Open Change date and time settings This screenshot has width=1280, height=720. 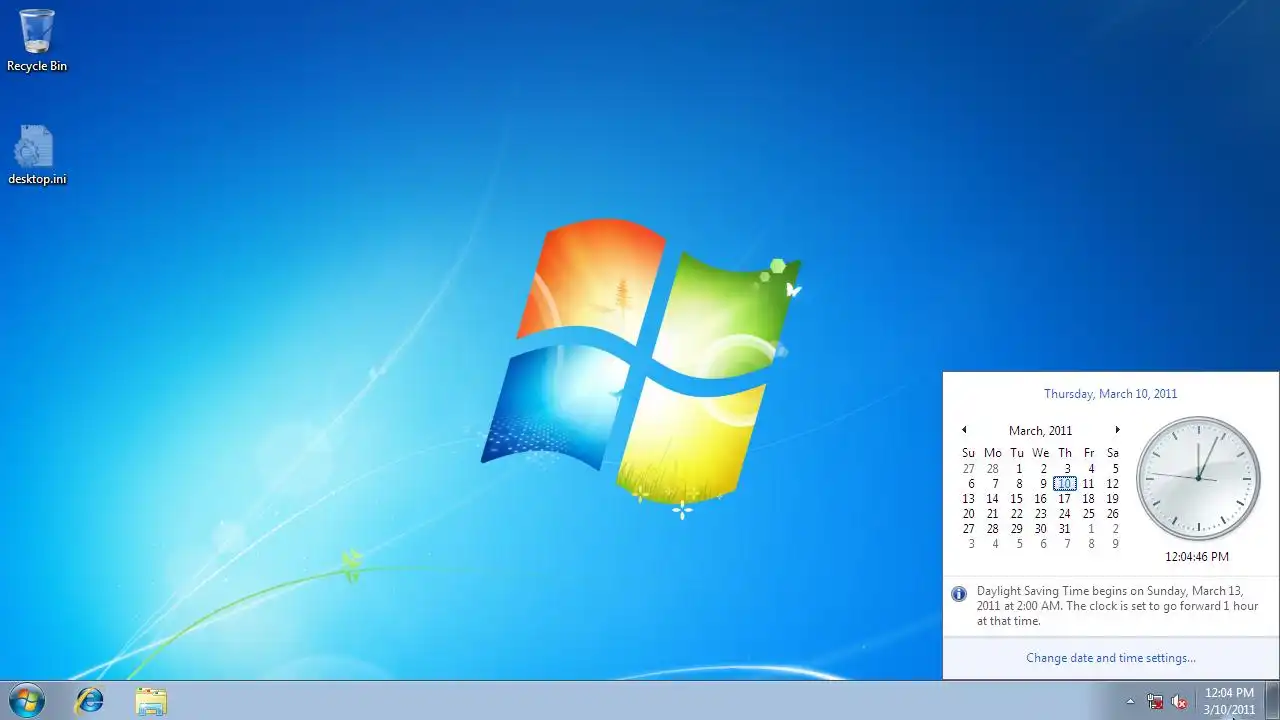pyautogui.click(x=1111, y=658)
